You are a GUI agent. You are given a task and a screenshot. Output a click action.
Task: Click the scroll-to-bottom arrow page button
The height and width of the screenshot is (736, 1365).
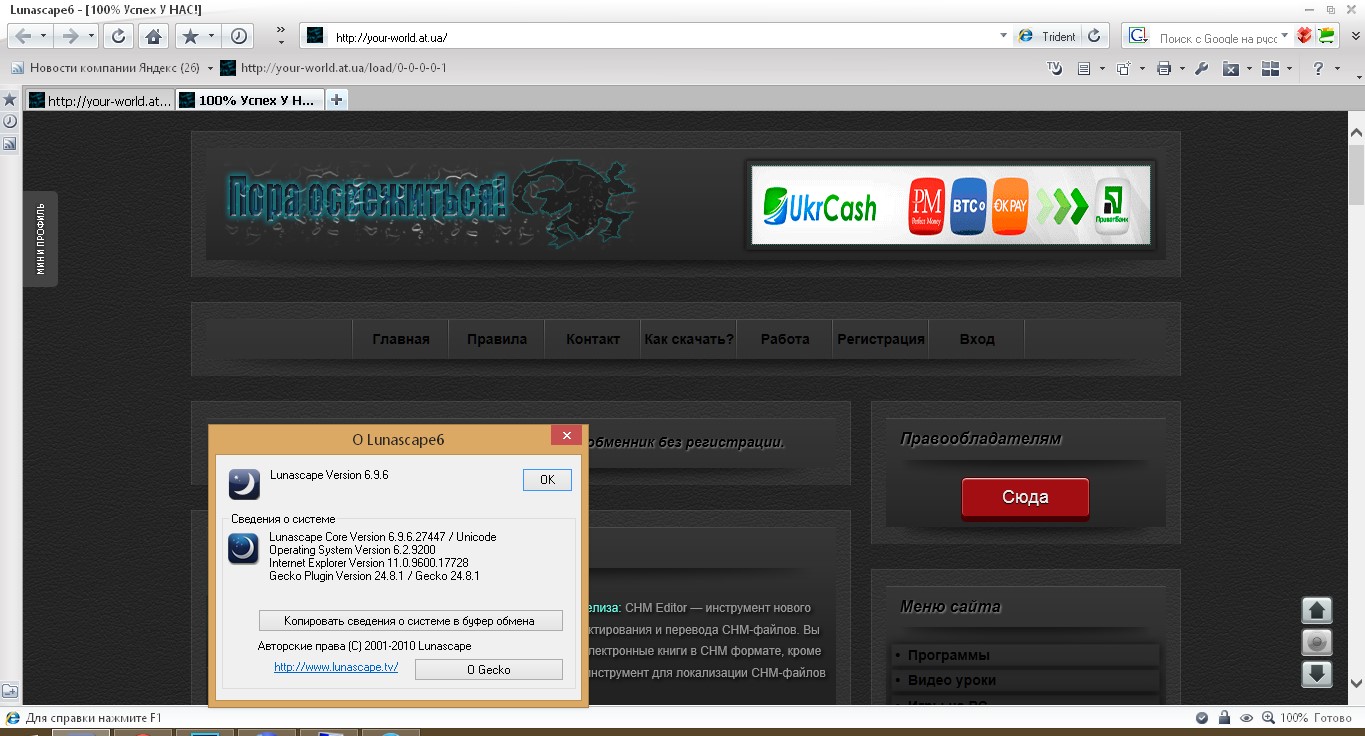[1317, 674]
